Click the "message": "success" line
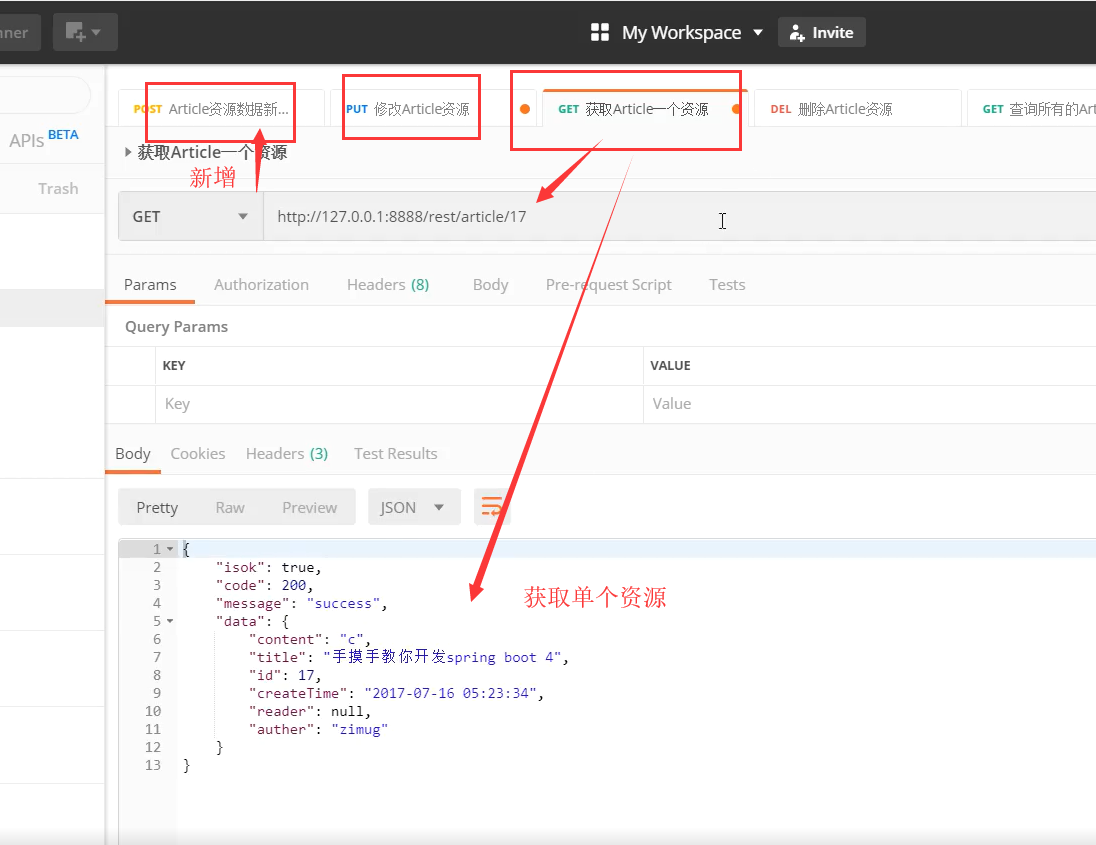1096x845 pixels. tap(301, 603)
